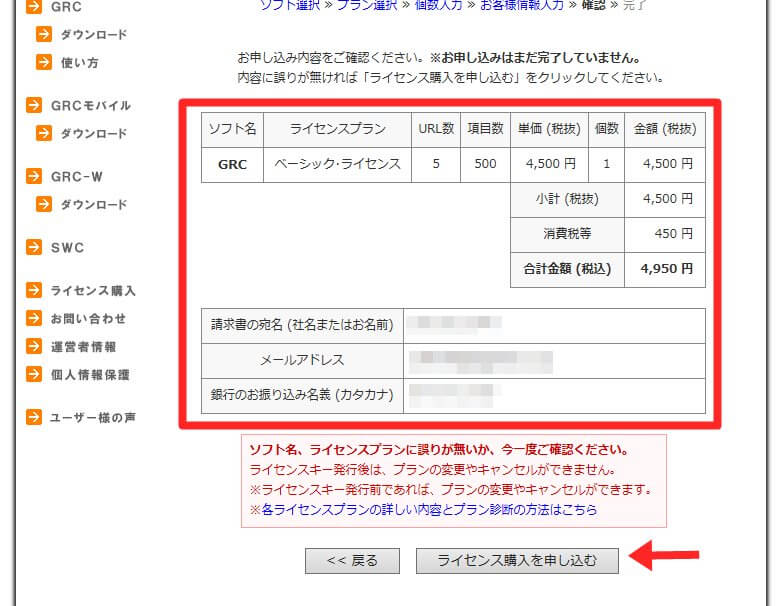The height and width of the screenshot is (606, 777).
Task: Open the ユーザー様の声 page
Action: [93, 417]
